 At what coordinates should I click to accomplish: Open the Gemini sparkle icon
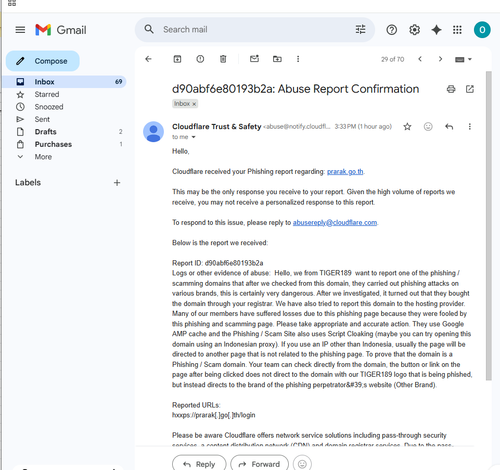click(x=436, y=30)
